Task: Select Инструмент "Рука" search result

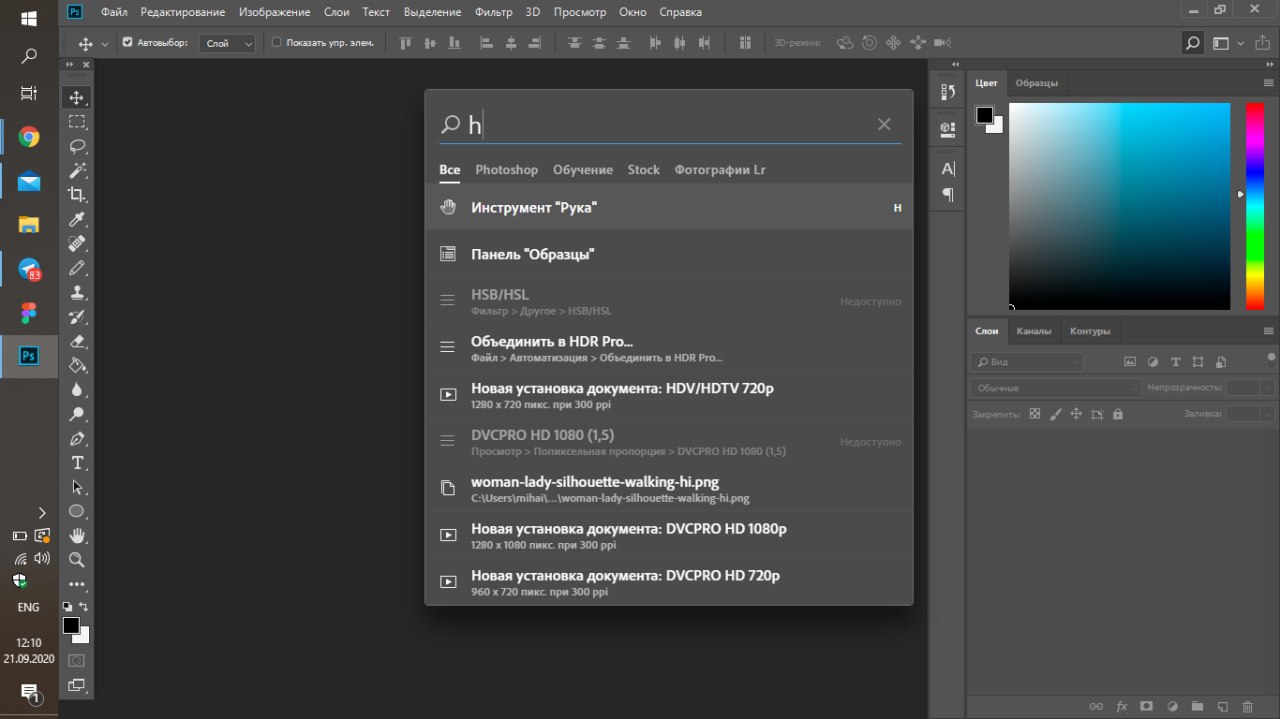Action: pyautogui.click(x=669, y=207)
